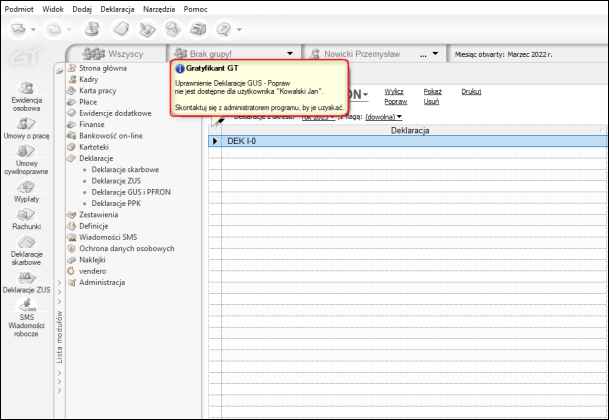The width and height of the screenshot is (609, 420).
Task: Select Zestawienia in module list
Action: 93,214
